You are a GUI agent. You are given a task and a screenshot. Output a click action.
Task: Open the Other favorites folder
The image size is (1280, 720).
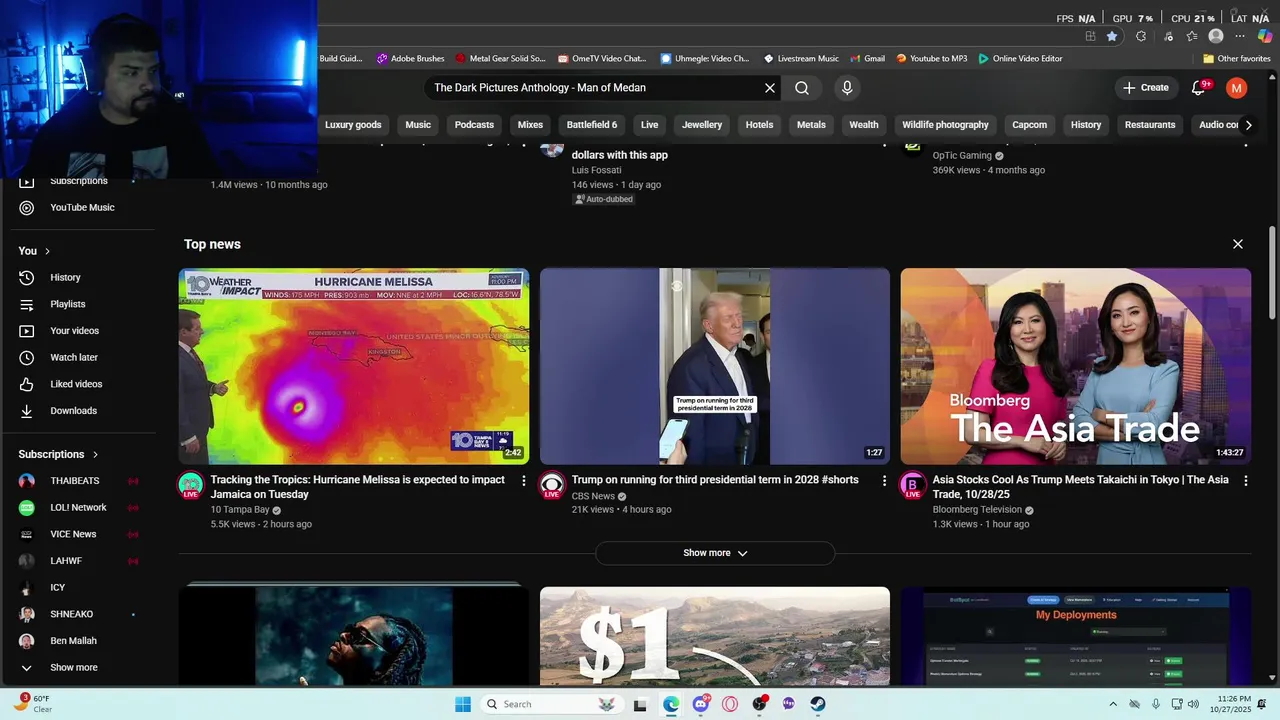tap(1236, 59)
